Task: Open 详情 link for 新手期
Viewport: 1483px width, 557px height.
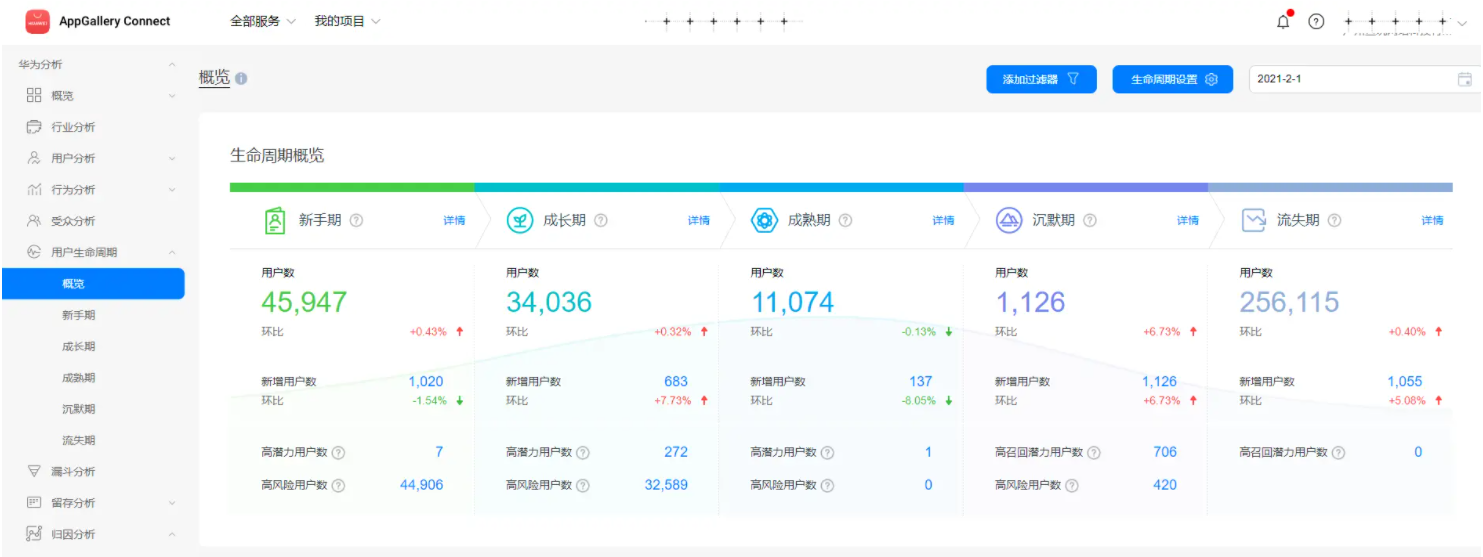Action: (454, 220)
